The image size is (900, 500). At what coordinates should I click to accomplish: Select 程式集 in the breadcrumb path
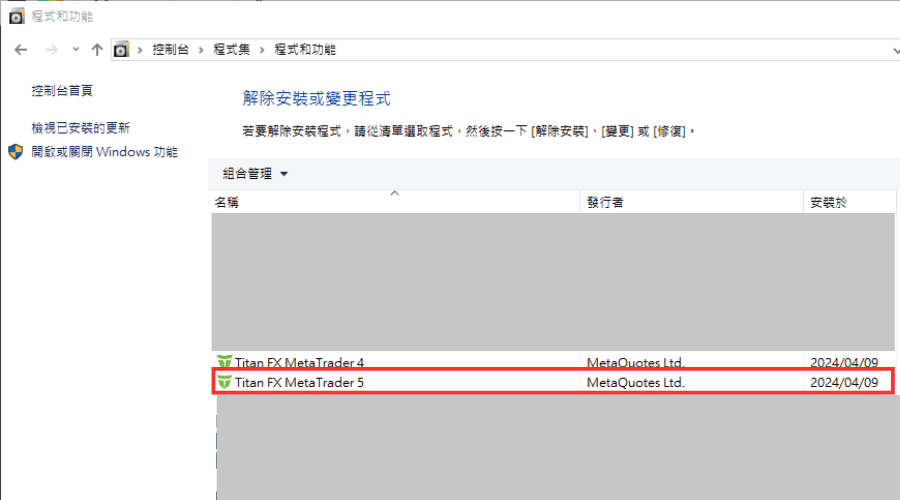[231, 50]
